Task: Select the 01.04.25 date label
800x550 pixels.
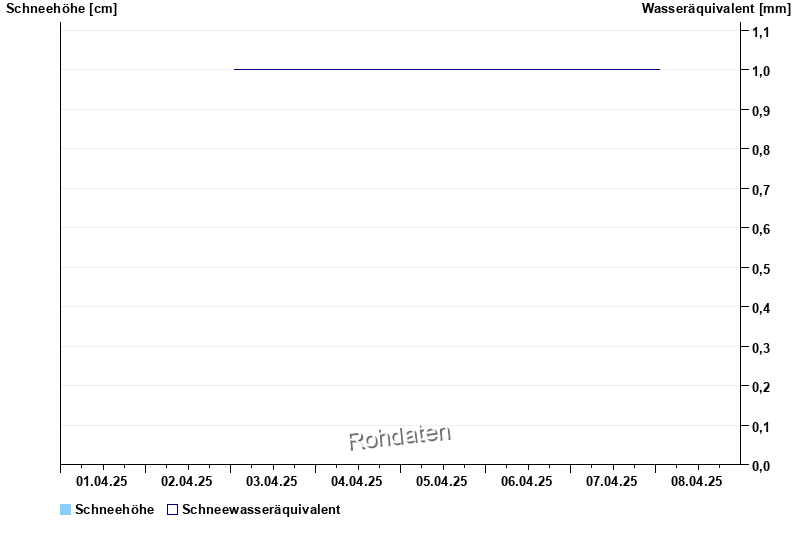Action: click(x=102, y=481)
